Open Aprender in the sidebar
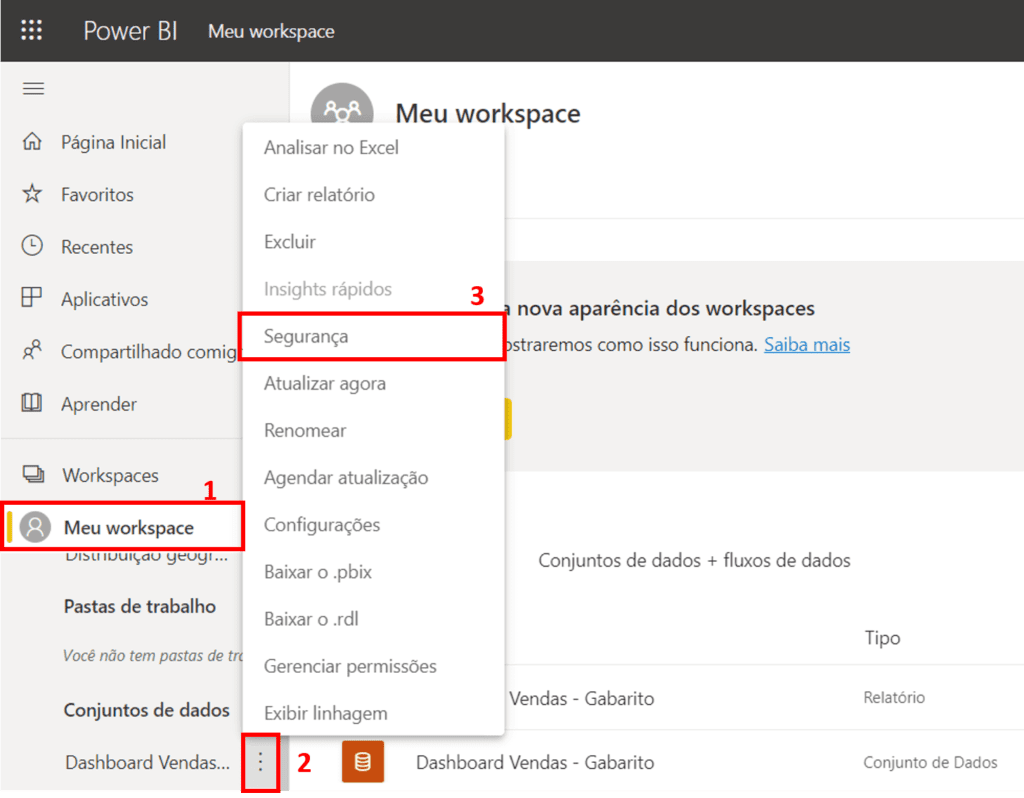 click(99, 404)
